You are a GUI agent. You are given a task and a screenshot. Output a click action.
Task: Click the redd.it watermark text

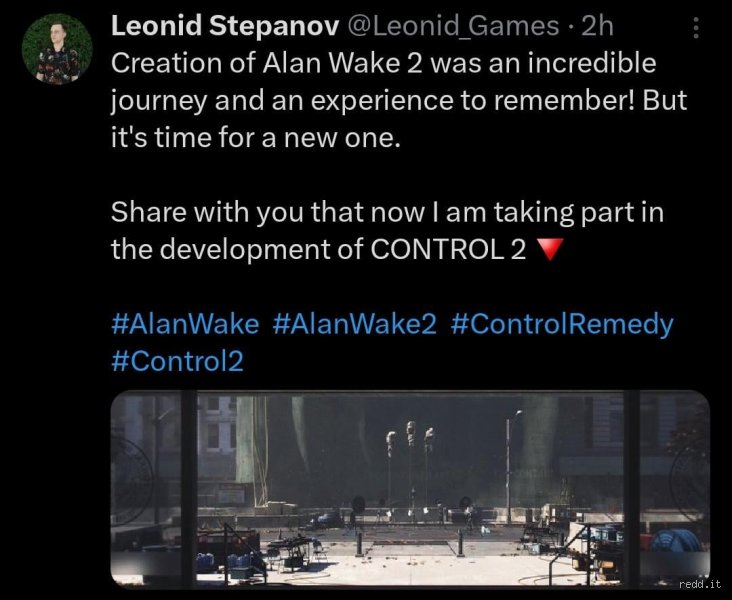[700, 584]
